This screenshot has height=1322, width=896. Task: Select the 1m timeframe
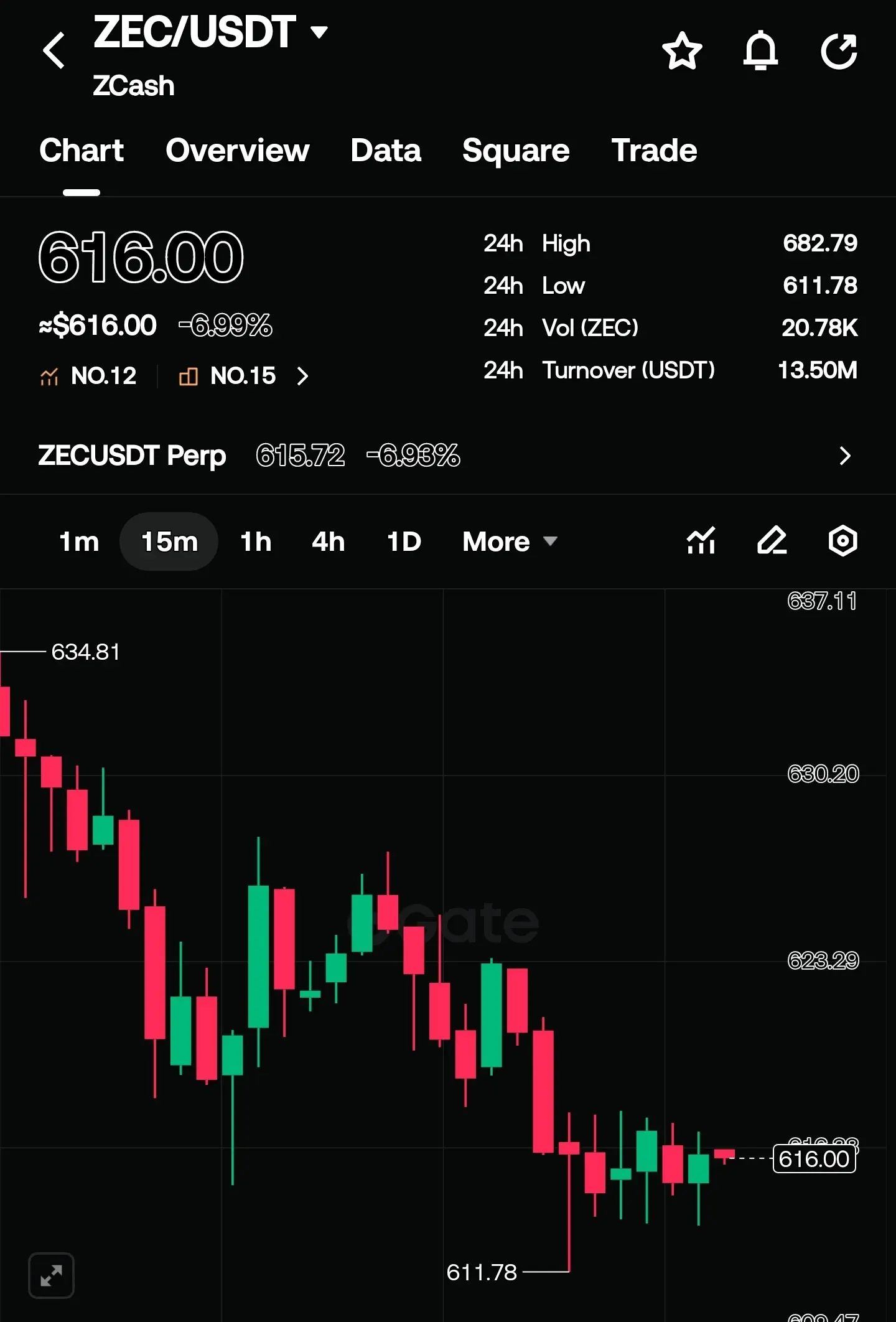click(x=79, y=541)
